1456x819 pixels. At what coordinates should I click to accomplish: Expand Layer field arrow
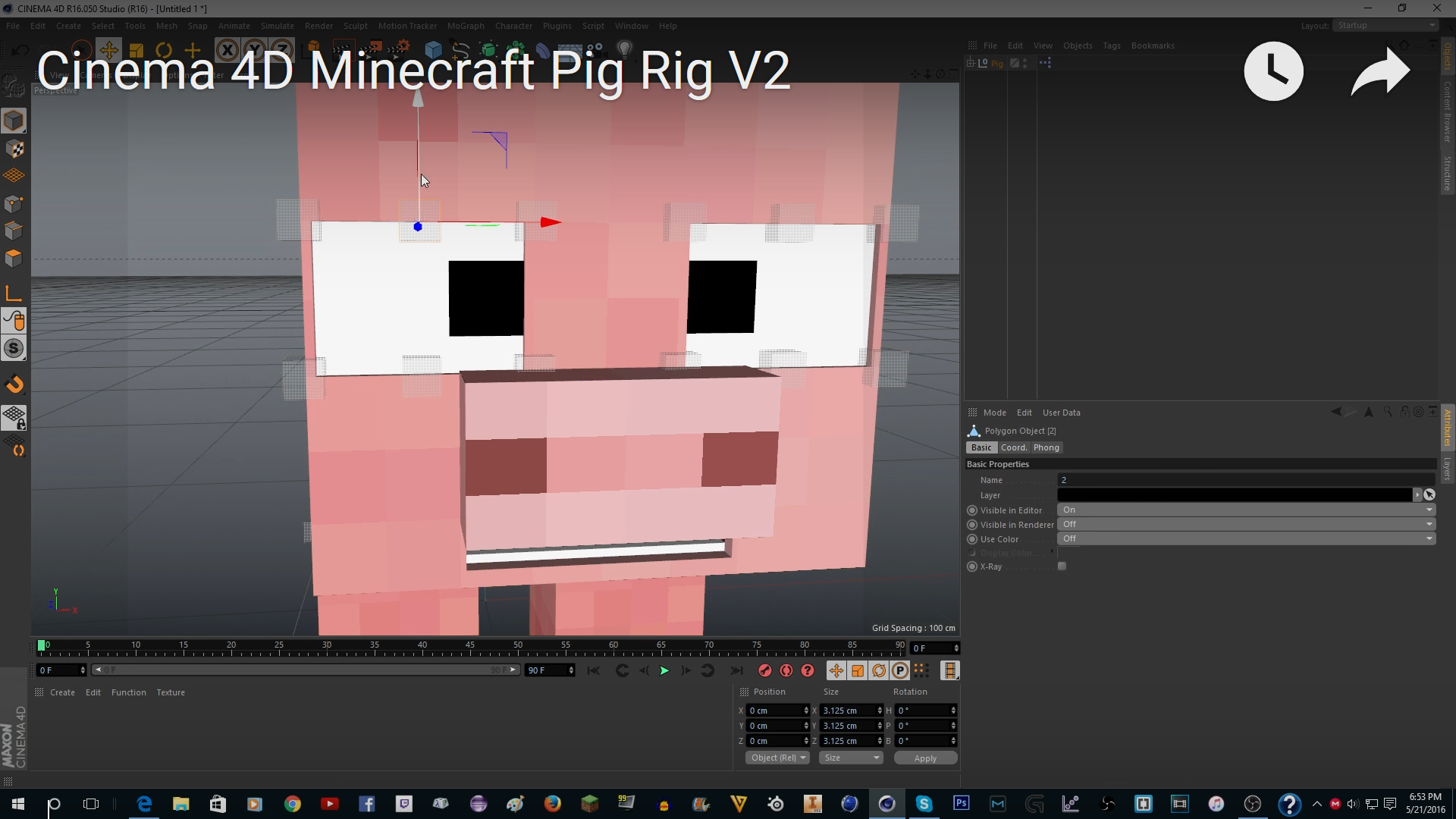1417,494
